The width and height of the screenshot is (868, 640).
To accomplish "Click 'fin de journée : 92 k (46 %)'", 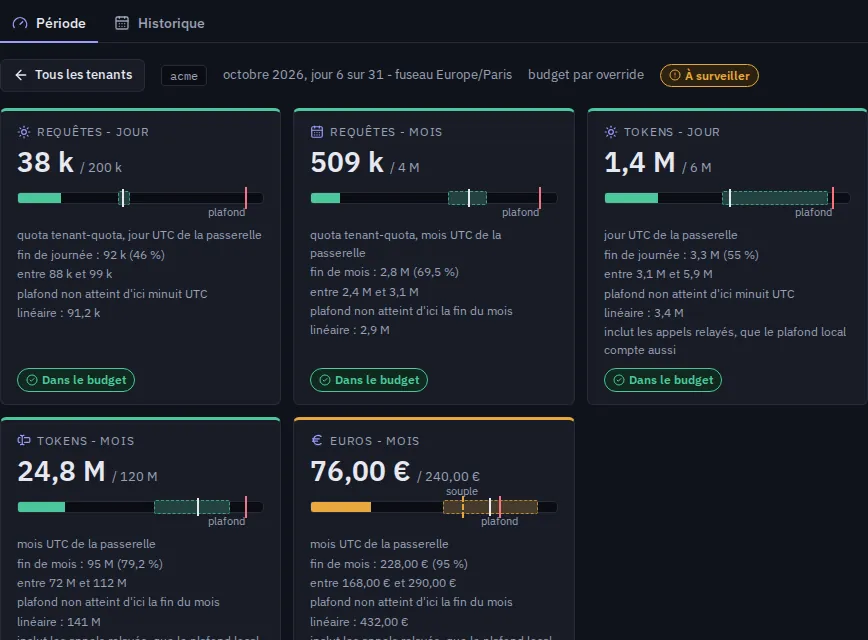I will (x=91, y=255).
